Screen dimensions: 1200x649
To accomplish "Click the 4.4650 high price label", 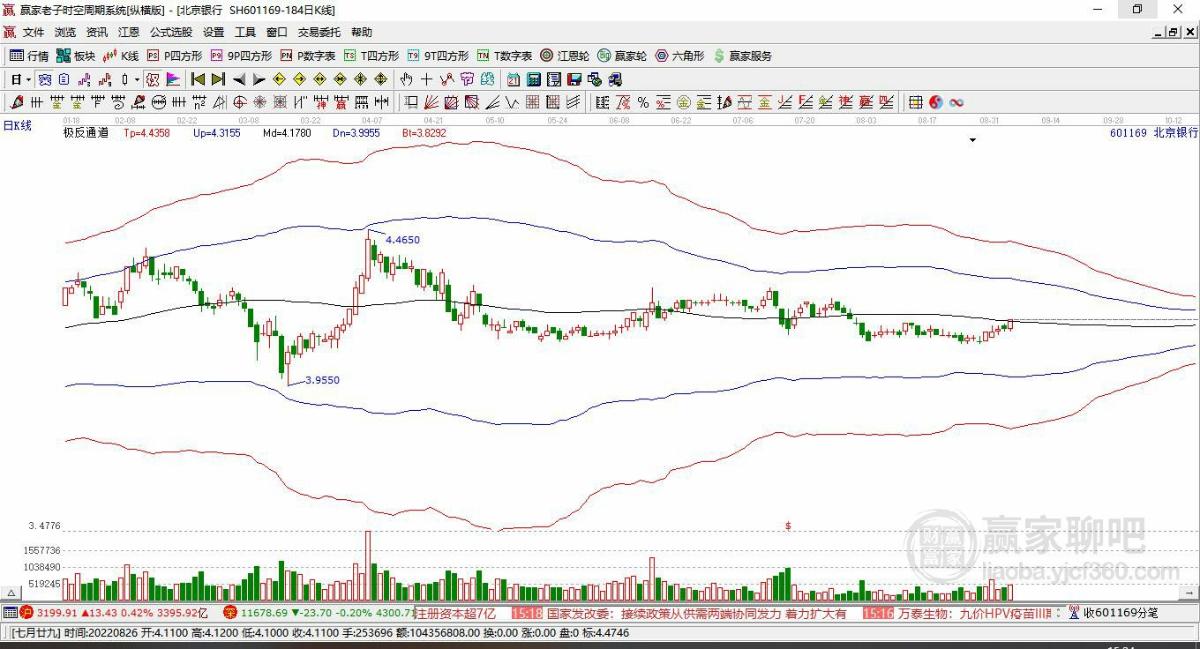I will (402, 240).
